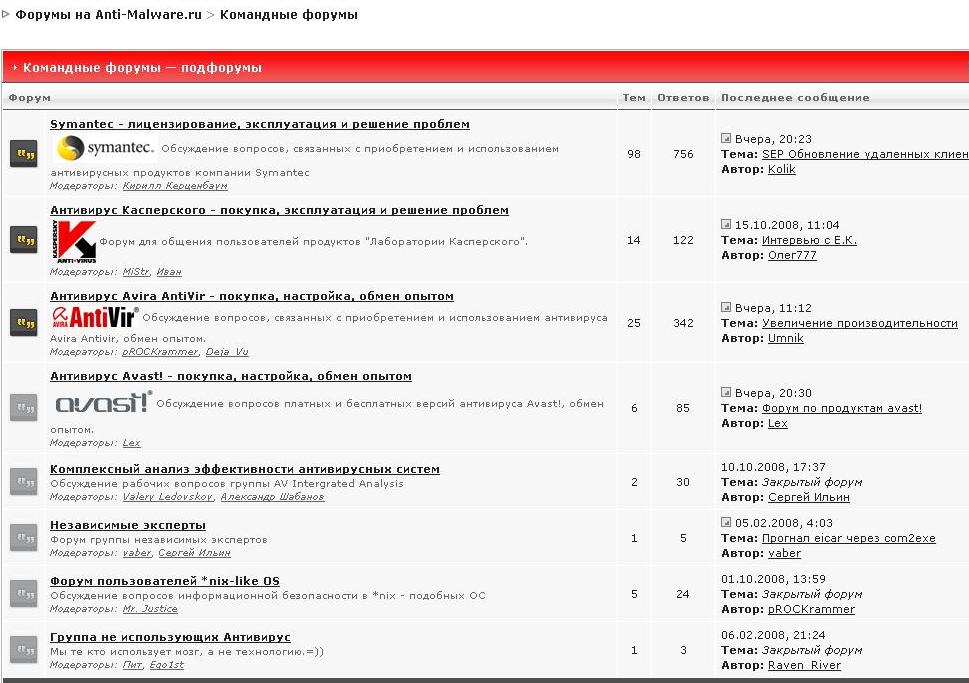Click the topic count 98
The image size is (969, 683).
pos(634,154)
